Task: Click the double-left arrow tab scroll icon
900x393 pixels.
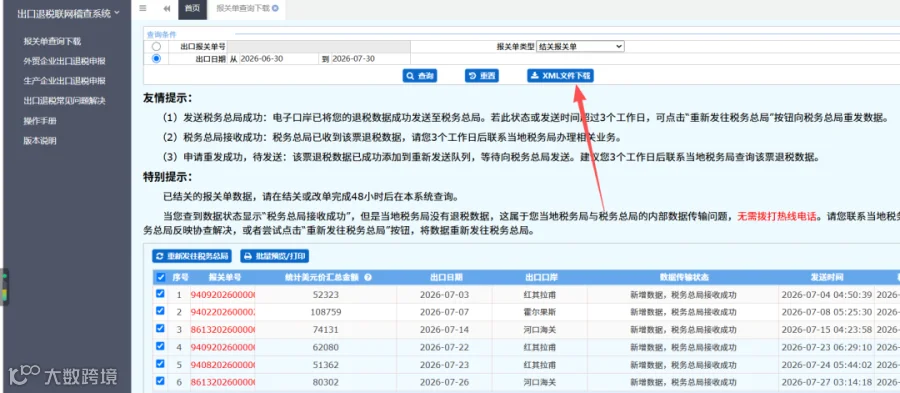Action: (167, 9)
